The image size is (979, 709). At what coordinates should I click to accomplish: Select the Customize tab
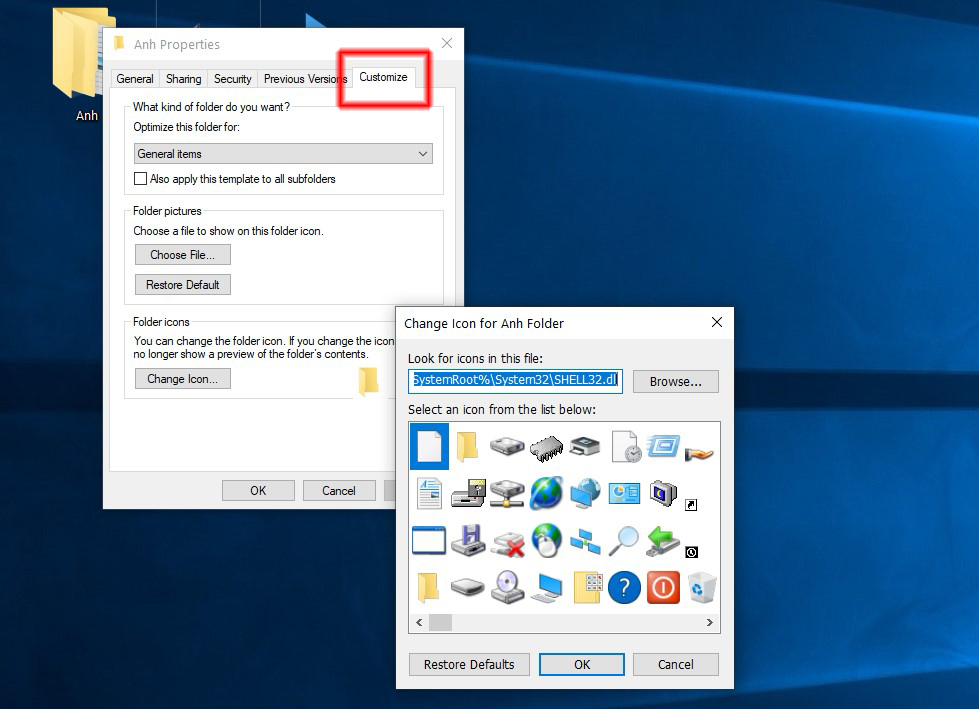pyautogui.click(x=383, y=77)
